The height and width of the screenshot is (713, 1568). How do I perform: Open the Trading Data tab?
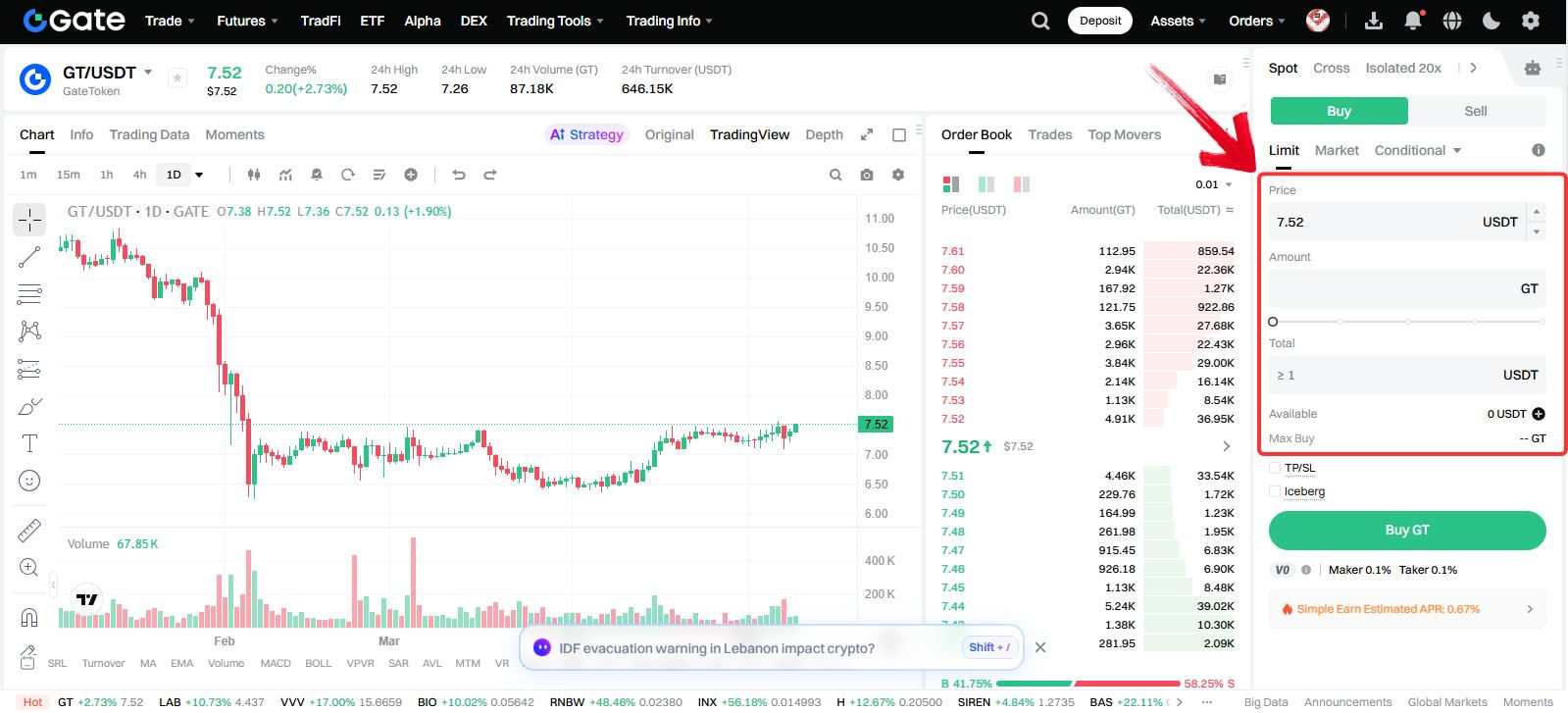point(149,134)
